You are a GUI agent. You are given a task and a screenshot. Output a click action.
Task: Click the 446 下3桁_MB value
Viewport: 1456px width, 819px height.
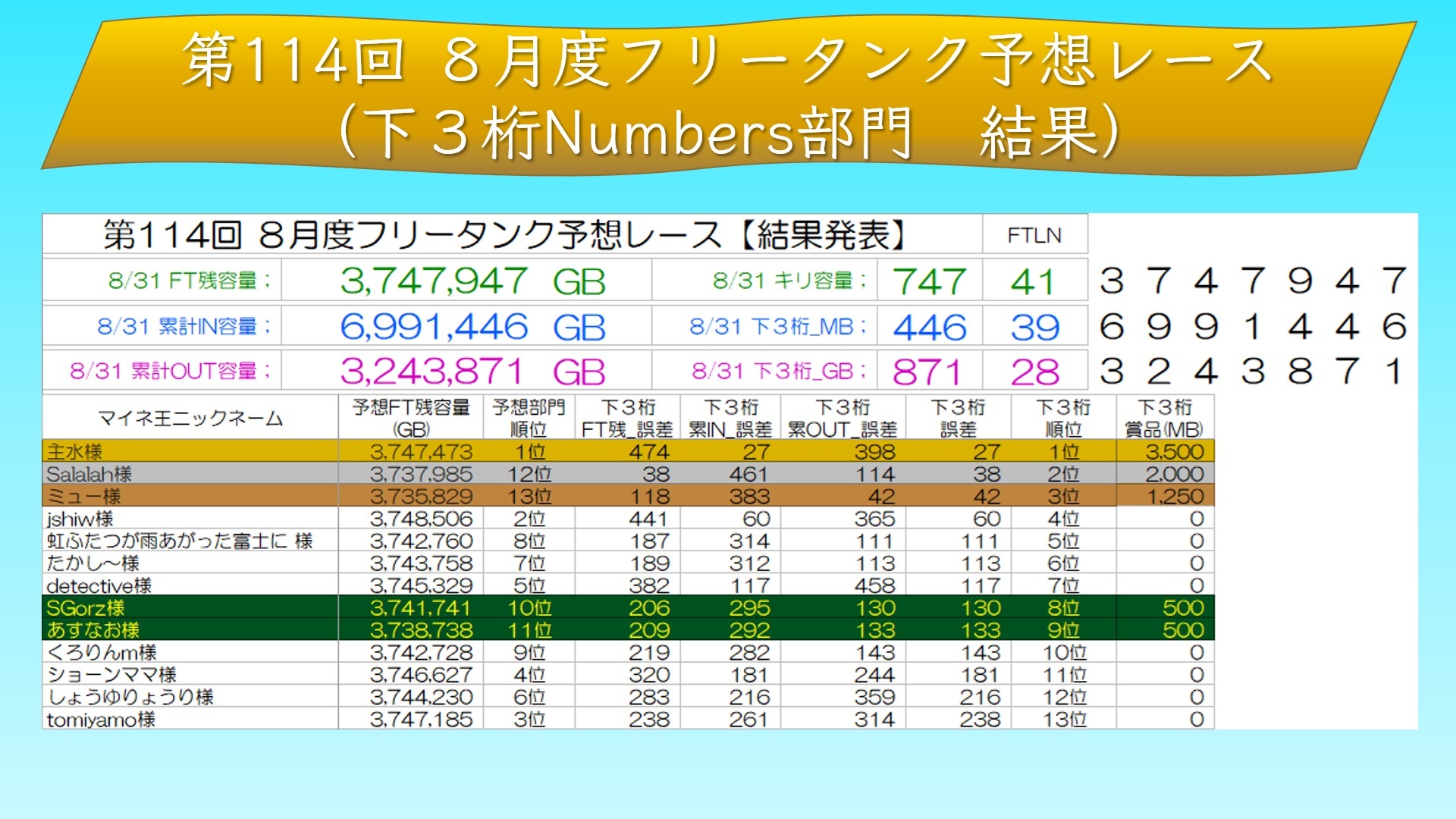(929, 327)
